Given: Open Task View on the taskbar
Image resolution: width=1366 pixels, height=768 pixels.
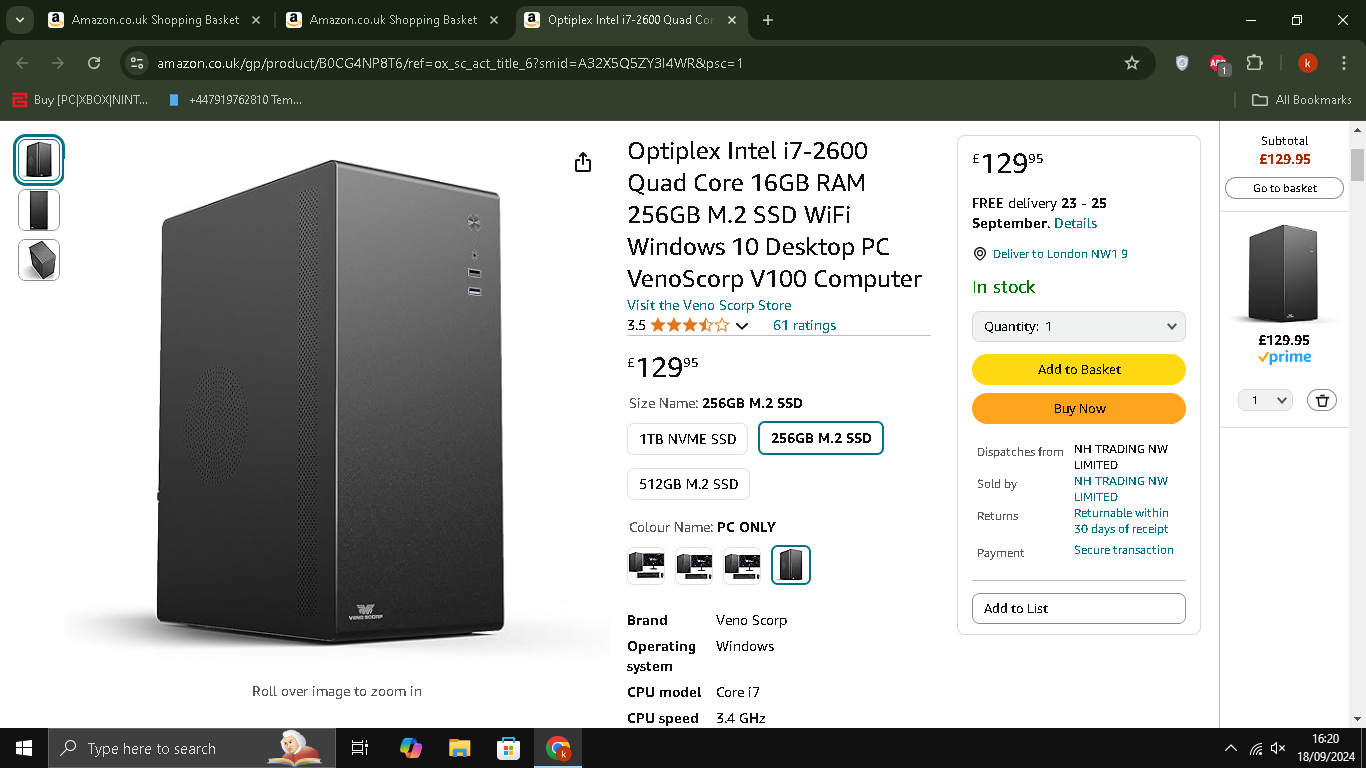Looking at the screenshot, I should (x=360, y=748).
